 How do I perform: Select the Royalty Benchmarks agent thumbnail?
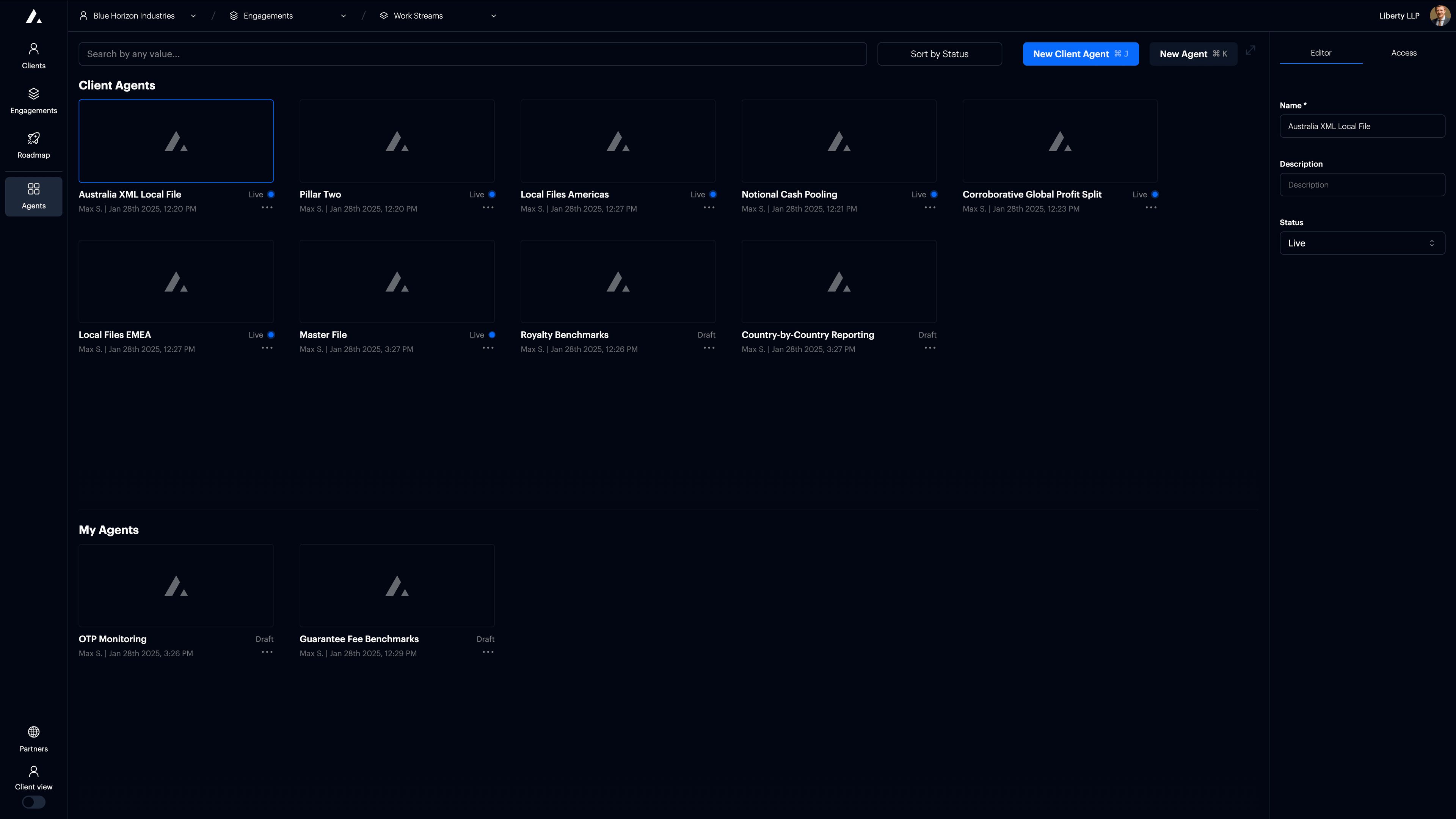point(618,281)
